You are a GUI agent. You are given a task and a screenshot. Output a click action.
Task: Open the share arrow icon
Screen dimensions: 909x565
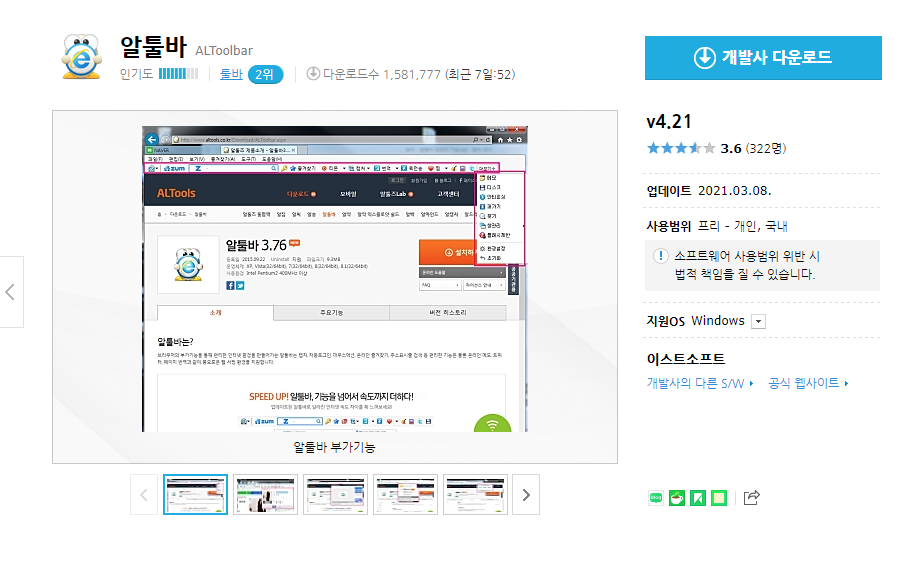[751, 497]
